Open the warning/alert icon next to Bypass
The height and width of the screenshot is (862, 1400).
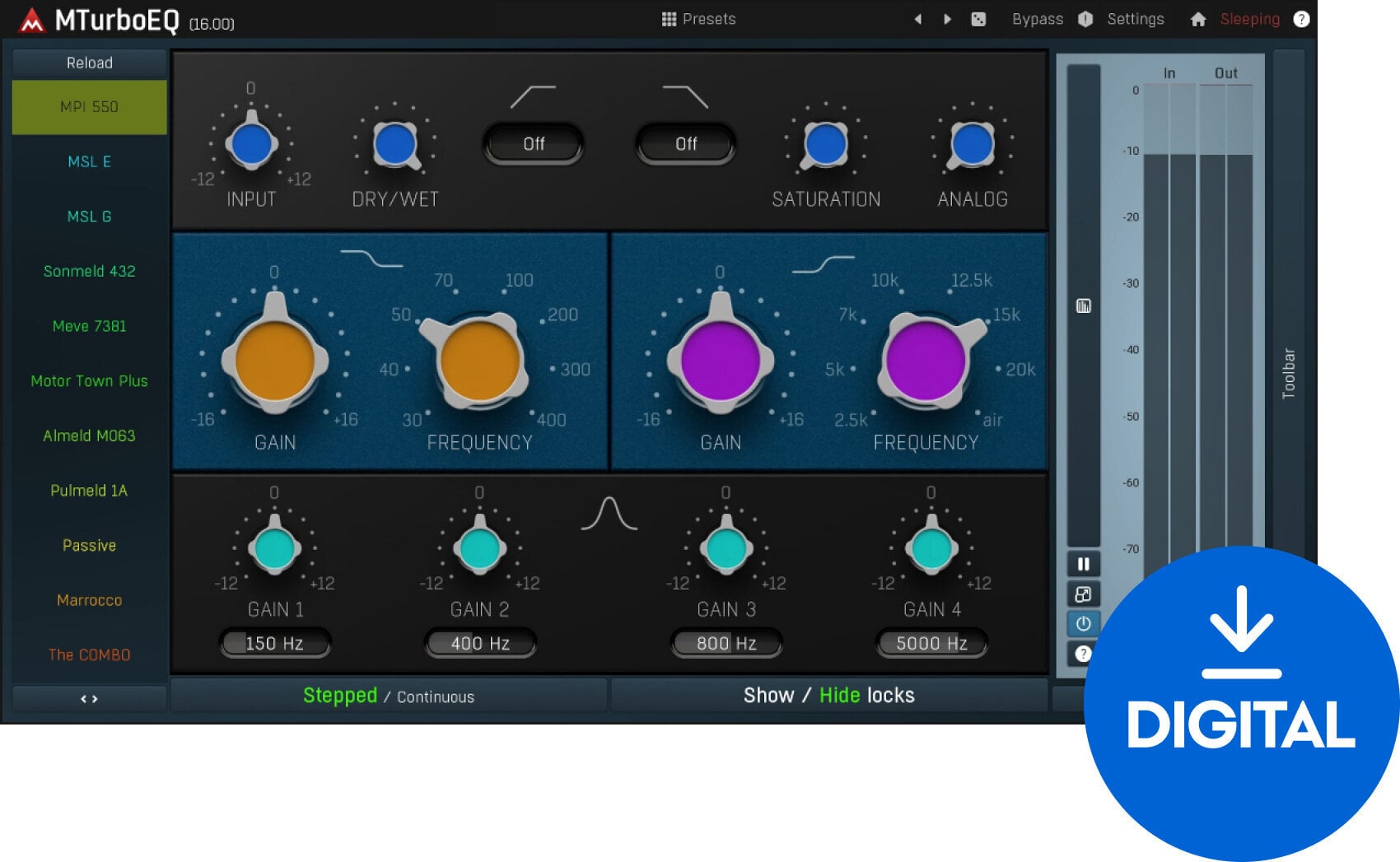click(1085, 19)
